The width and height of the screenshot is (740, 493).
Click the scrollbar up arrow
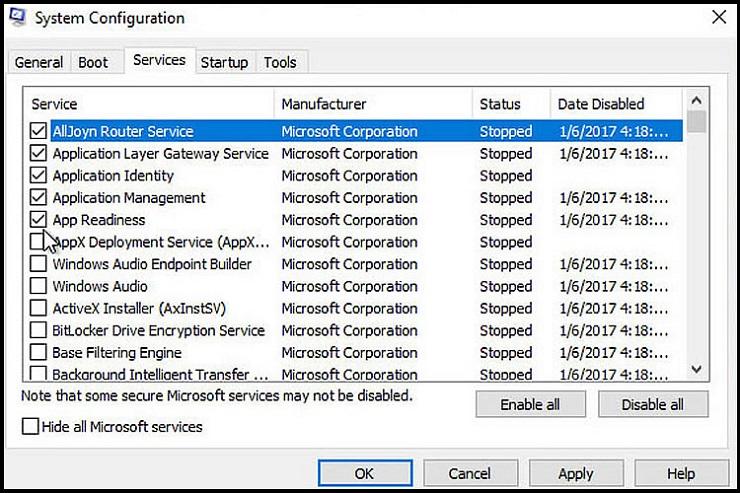pyautogui.click(x=697, y=100)
